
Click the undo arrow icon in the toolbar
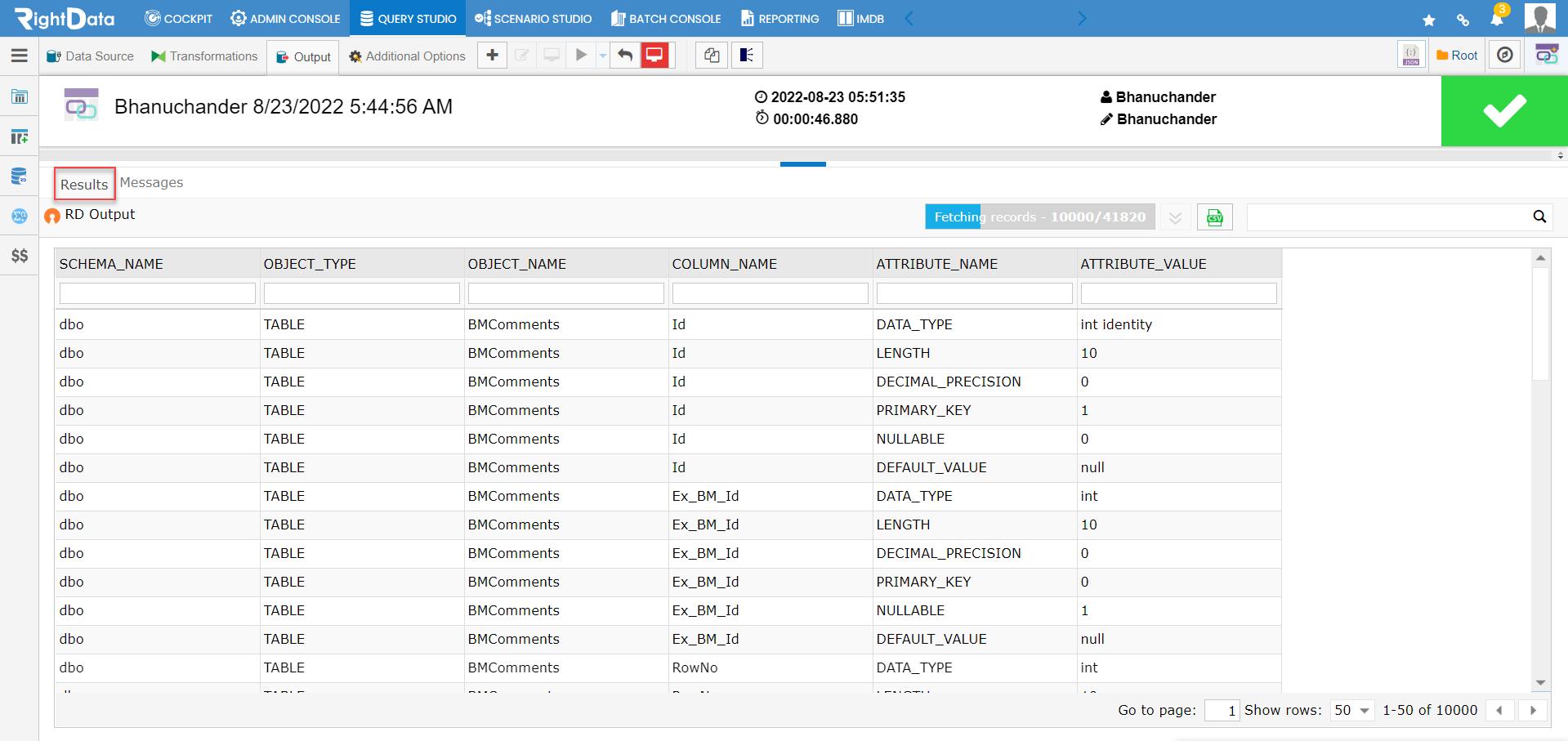[624, 55]
